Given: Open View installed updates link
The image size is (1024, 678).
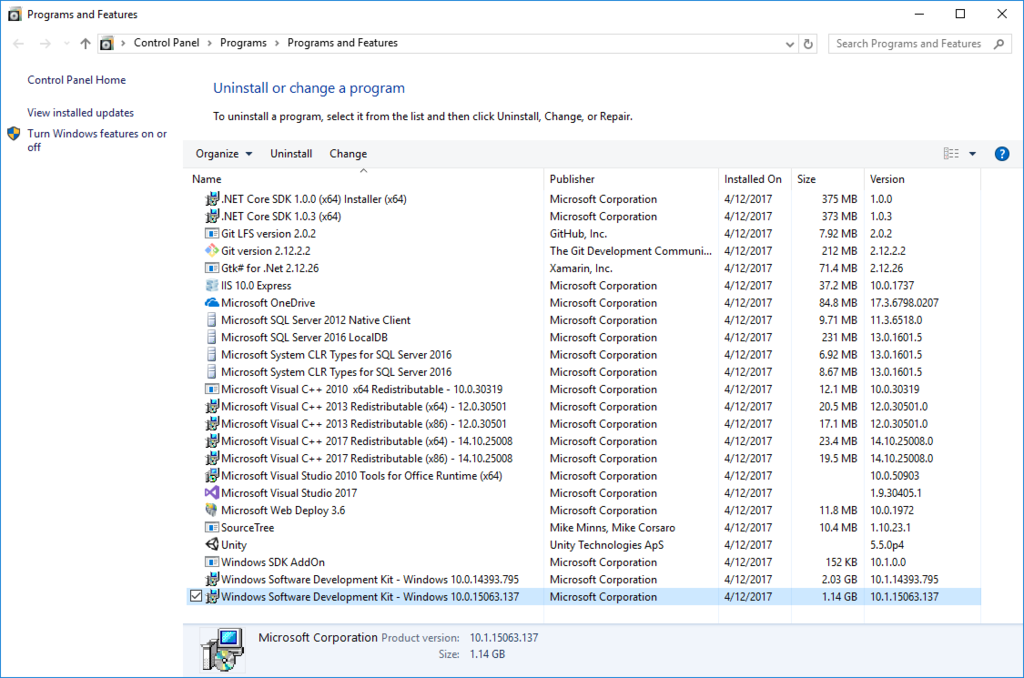Looking at the screenshot, I should (80, 112).
